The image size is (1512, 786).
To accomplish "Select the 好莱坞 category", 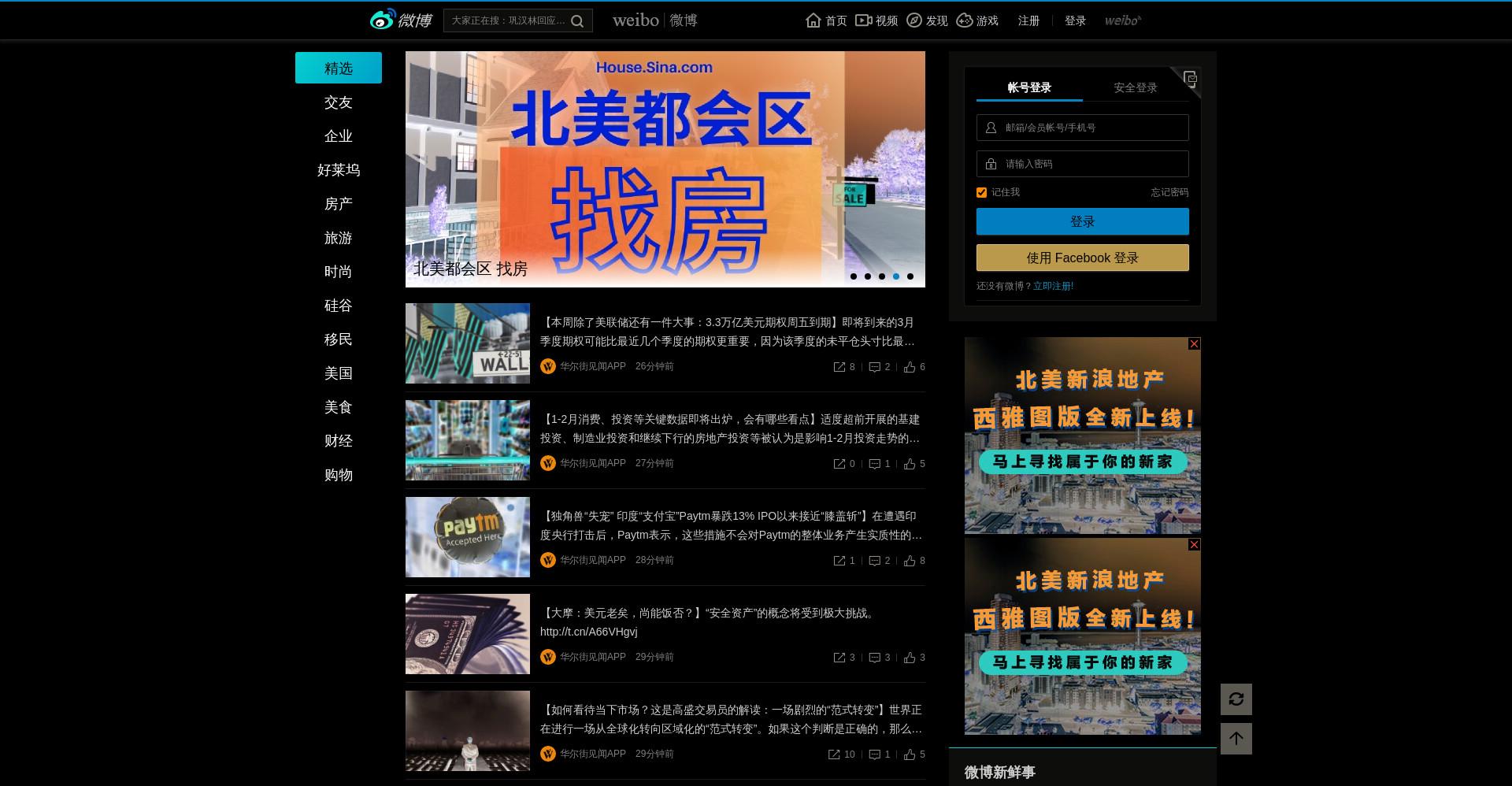I will [x=339, y=170].
